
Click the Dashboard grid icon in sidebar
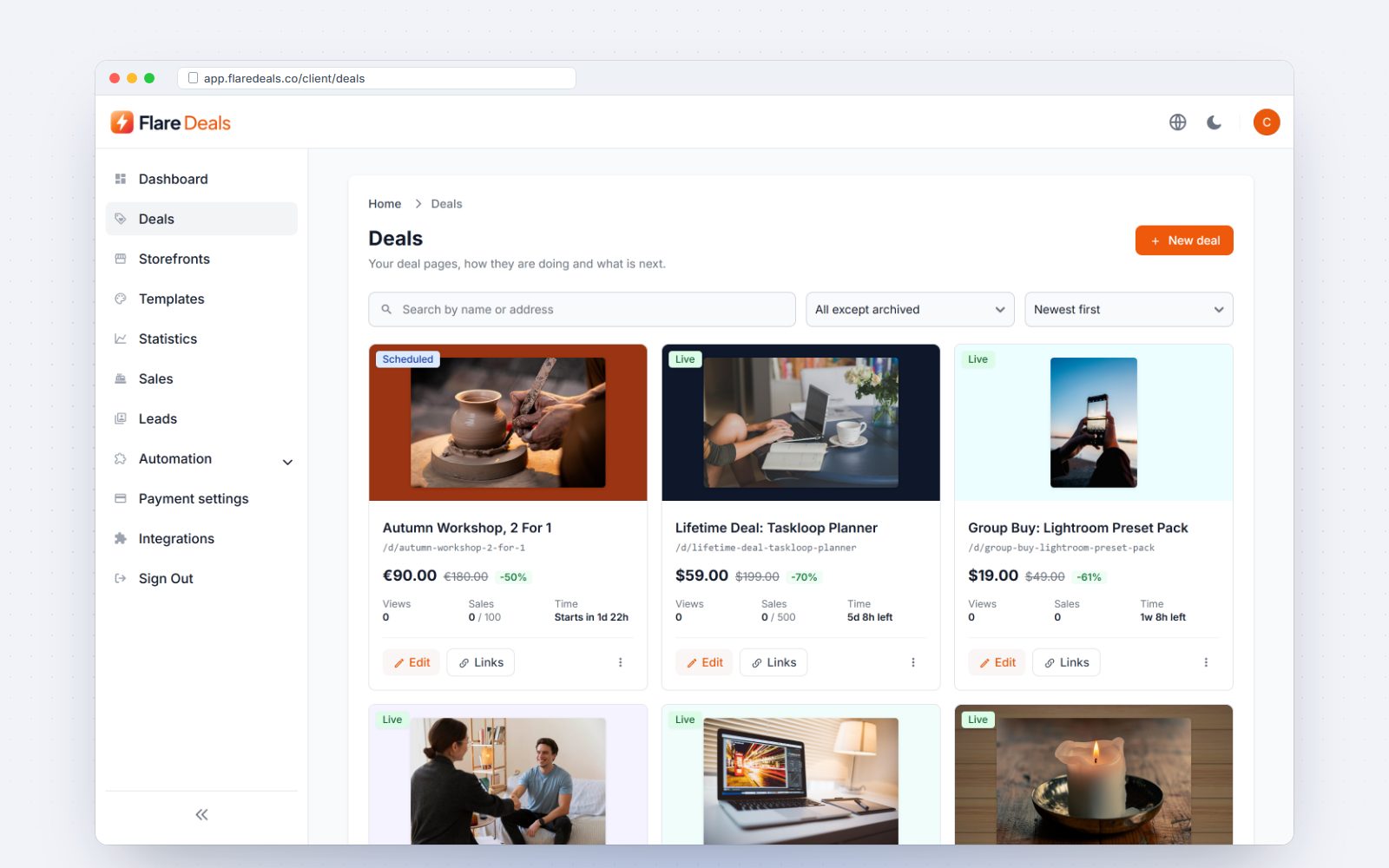click(121, 179)
